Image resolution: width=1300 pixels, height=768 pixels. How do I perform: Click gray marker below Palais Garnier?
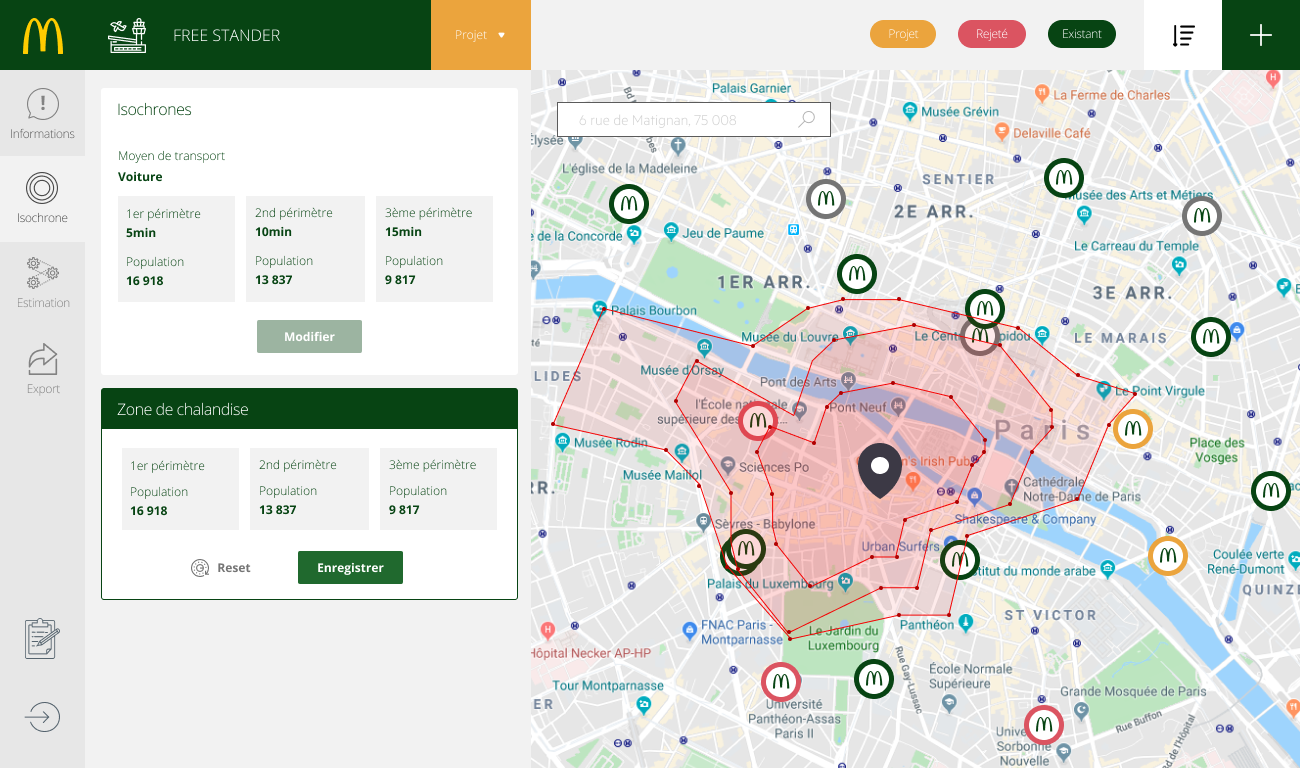[x=826, y=199]
